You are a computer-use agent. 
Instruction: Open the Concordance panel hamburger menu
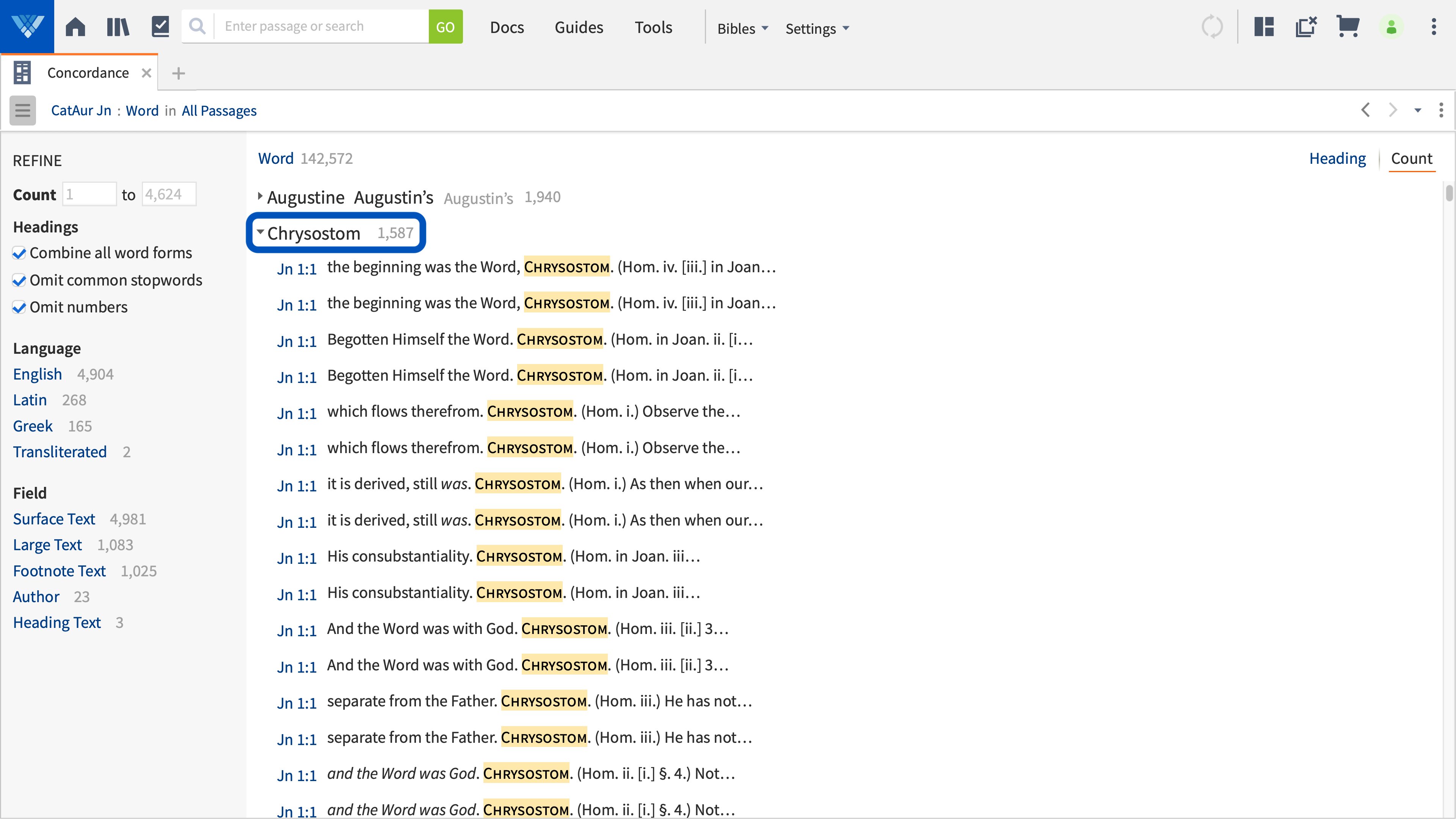coord(22,110)
